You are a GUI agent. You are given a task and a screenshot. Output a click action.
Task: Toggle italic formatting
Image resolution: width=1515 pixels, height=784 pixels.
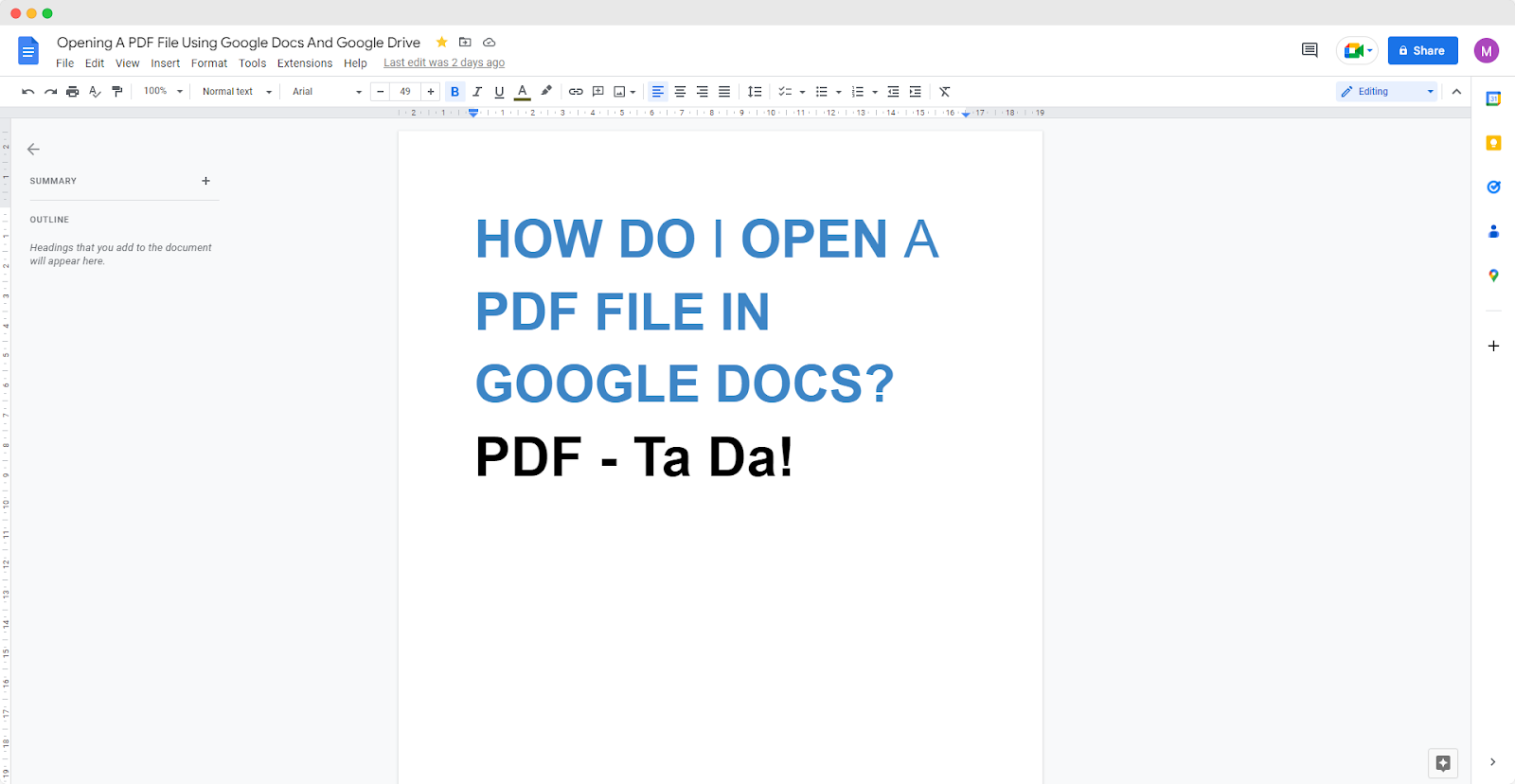[x=477, y=92]
